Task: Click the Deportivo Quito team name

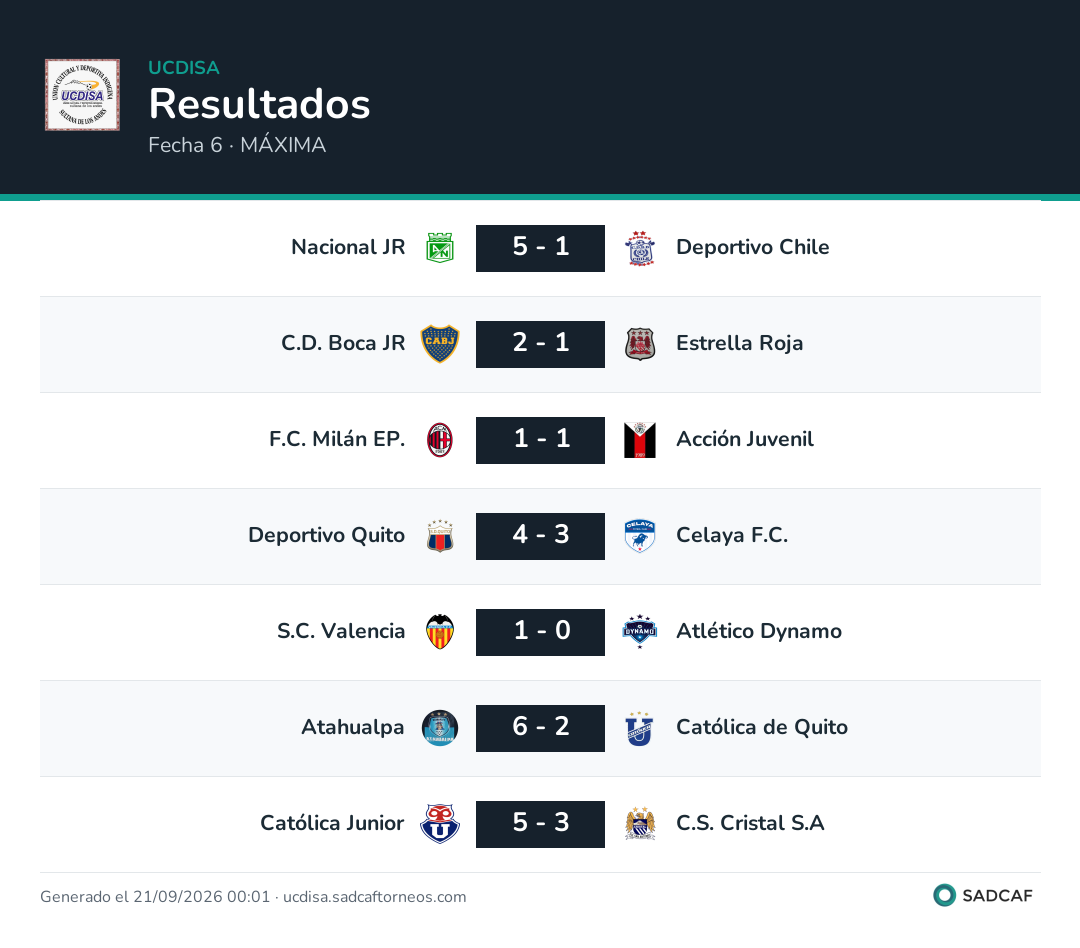Action: point(326,535)
